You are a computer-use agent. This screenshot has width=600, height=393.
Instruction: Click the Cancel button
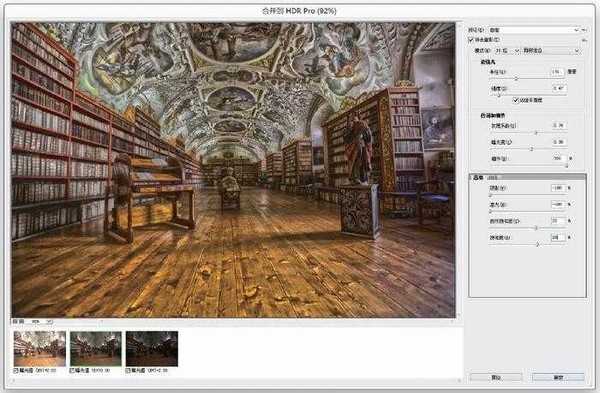click(496, 377)
